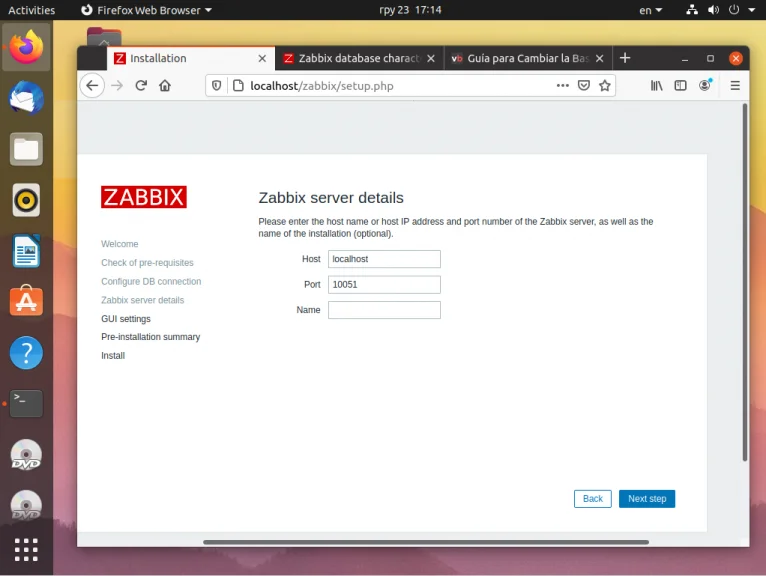Open page actions three-dot menu
766x576 pixels.
click(x=563, y=85)
